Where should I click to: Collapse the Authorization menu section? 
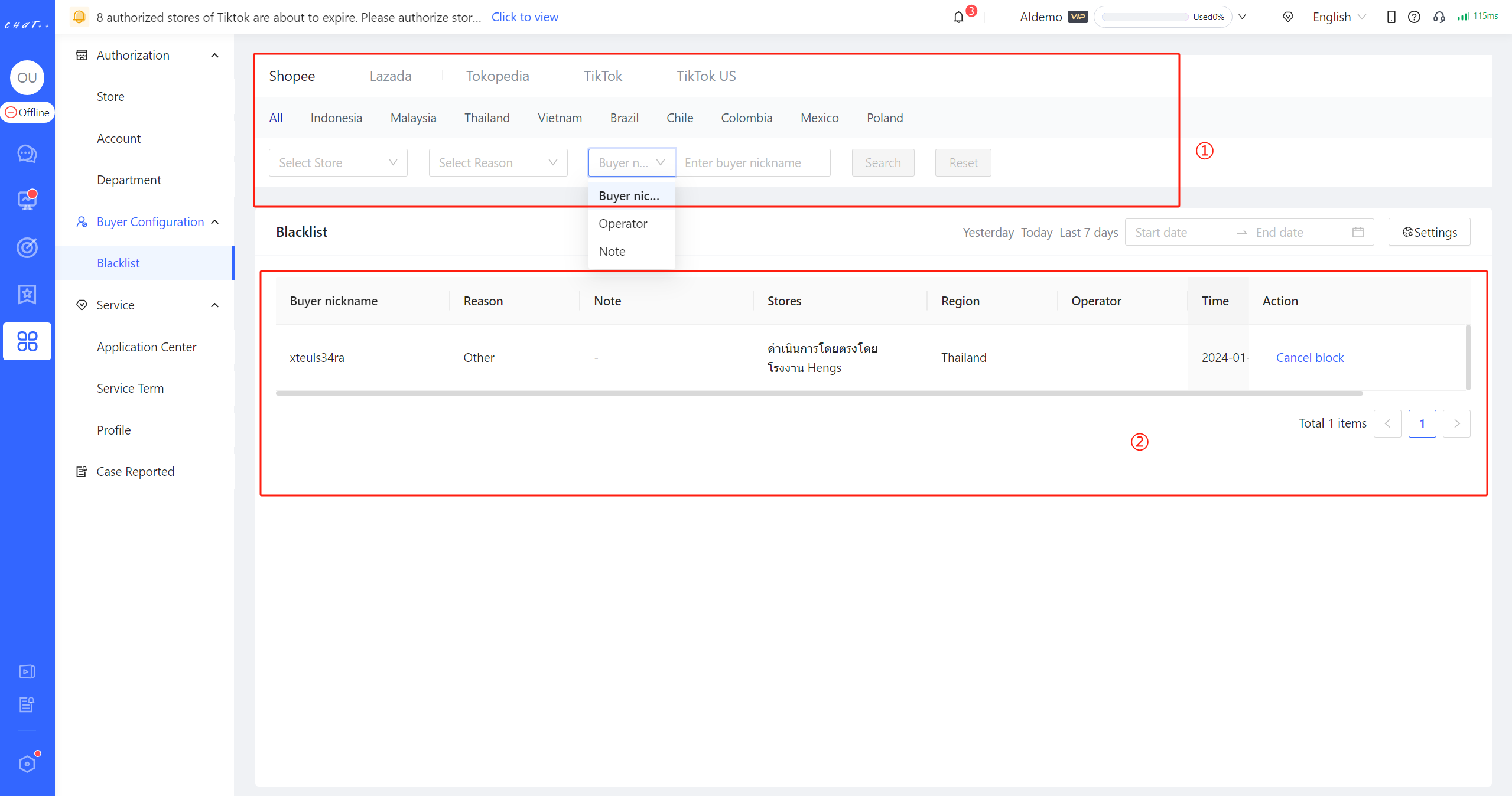point(215,56)
